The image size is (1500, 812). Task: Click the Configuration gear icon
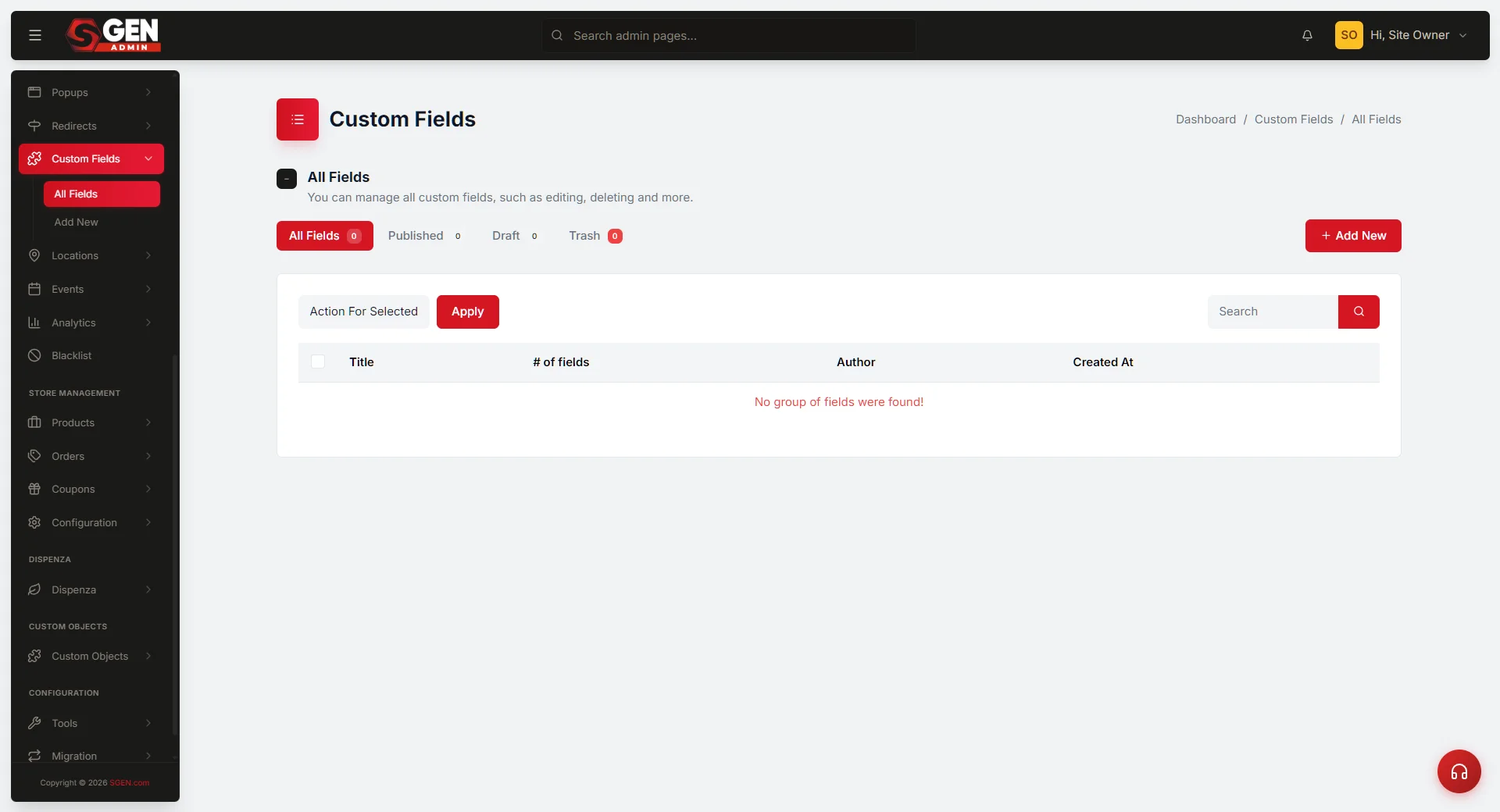click(34, 522)
